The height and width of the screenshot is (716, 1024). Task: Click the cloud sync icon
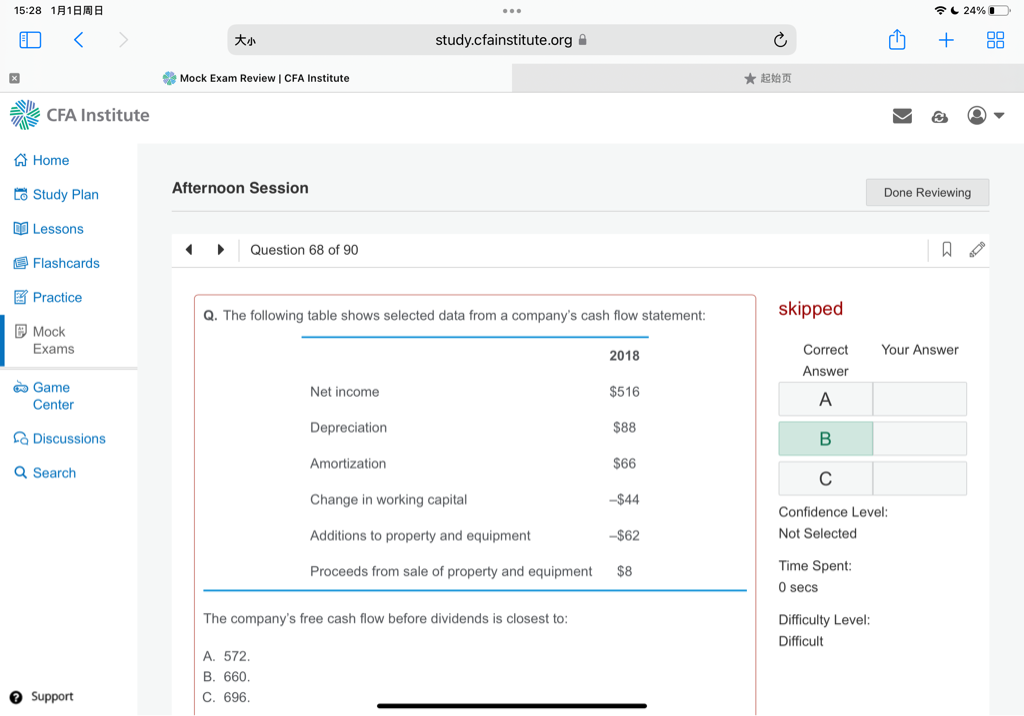pos(939,116)
